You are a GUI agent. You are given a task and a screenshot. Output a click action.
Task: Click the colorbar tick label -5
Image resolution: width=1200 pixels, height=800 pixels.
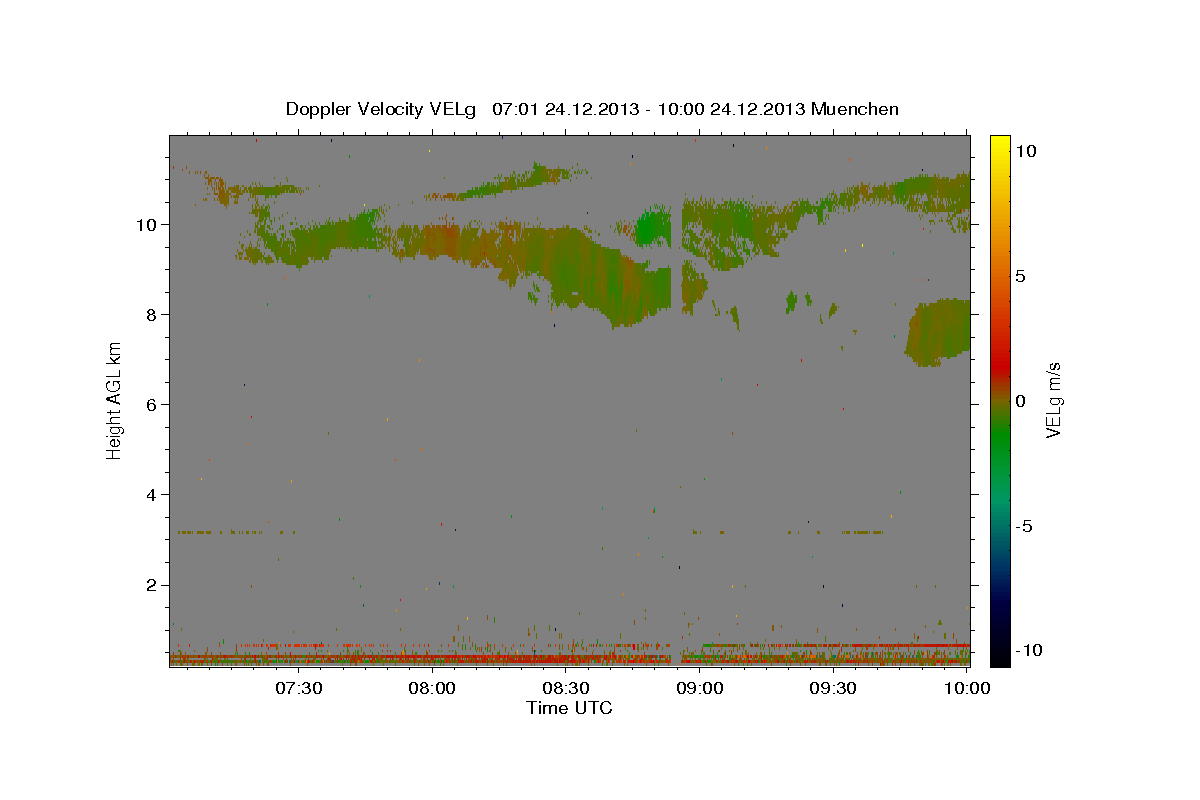click(1026, 526)
